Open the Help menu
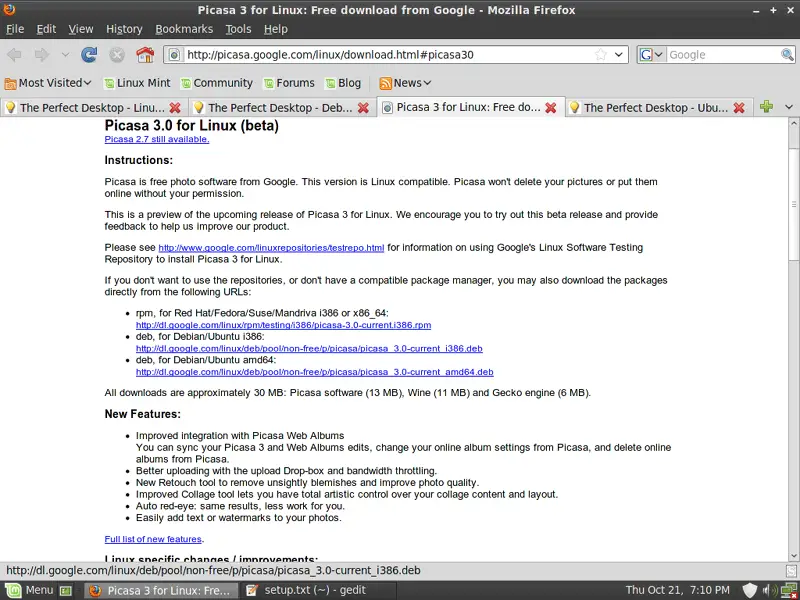800x600 pixels. pos(276,29)
